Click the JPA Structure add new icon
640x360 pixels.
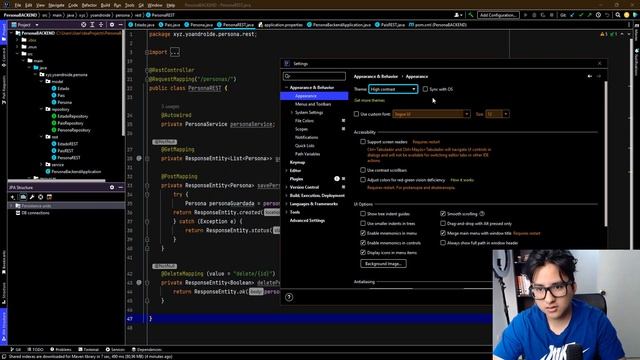coord(13,197)
